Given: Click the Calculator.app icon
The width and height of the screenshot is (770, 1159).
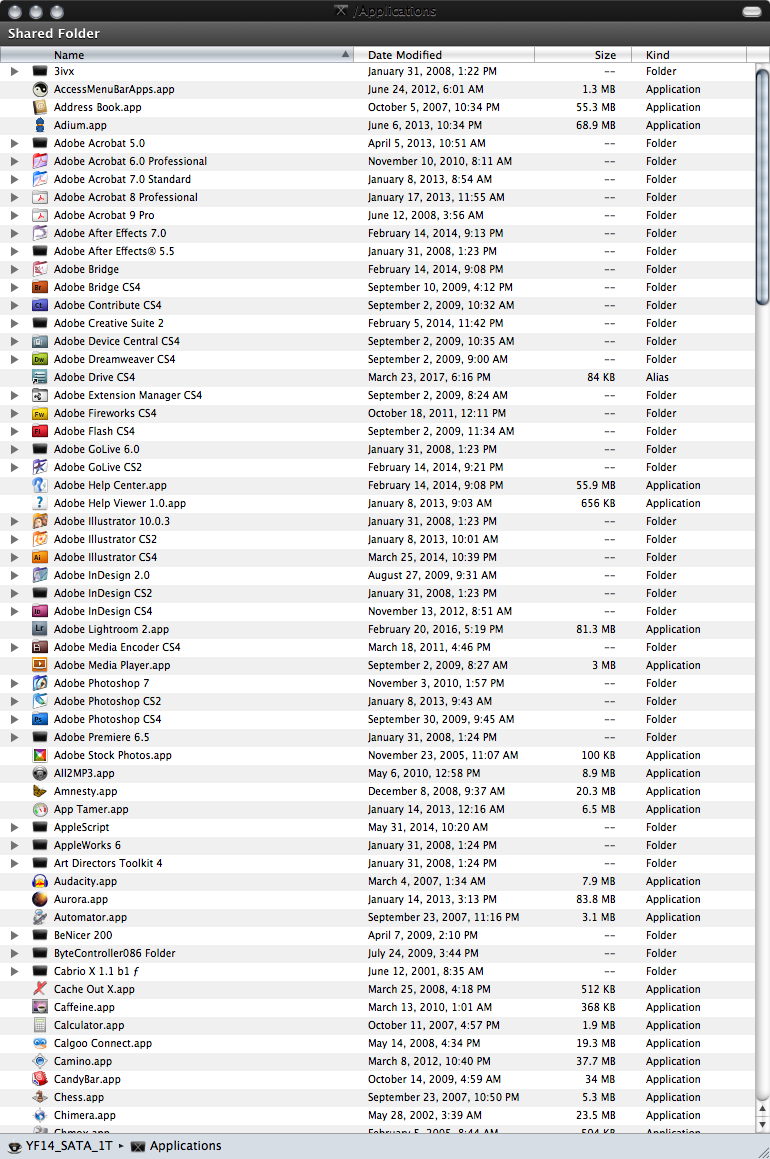Looking at the screenshot, I should tap(40, 1025).
